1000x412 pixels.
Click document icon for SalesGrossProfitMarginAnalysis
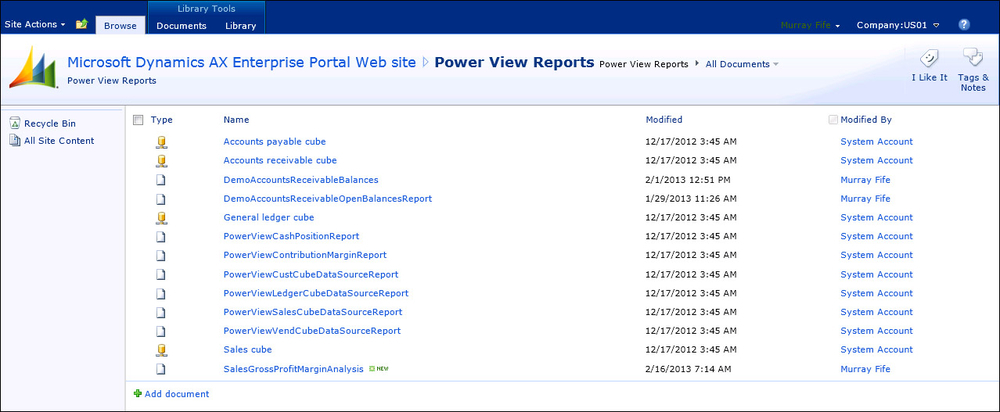(x=161, y=369)
